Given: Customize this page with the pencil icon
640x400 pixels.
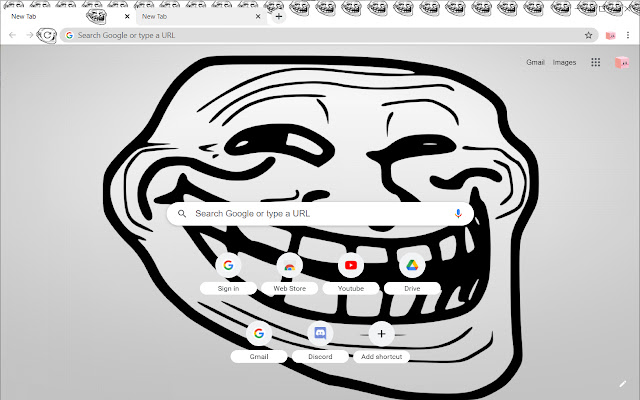Looking at the screenshot, I should pyautogui.click(x=622, y=384).
